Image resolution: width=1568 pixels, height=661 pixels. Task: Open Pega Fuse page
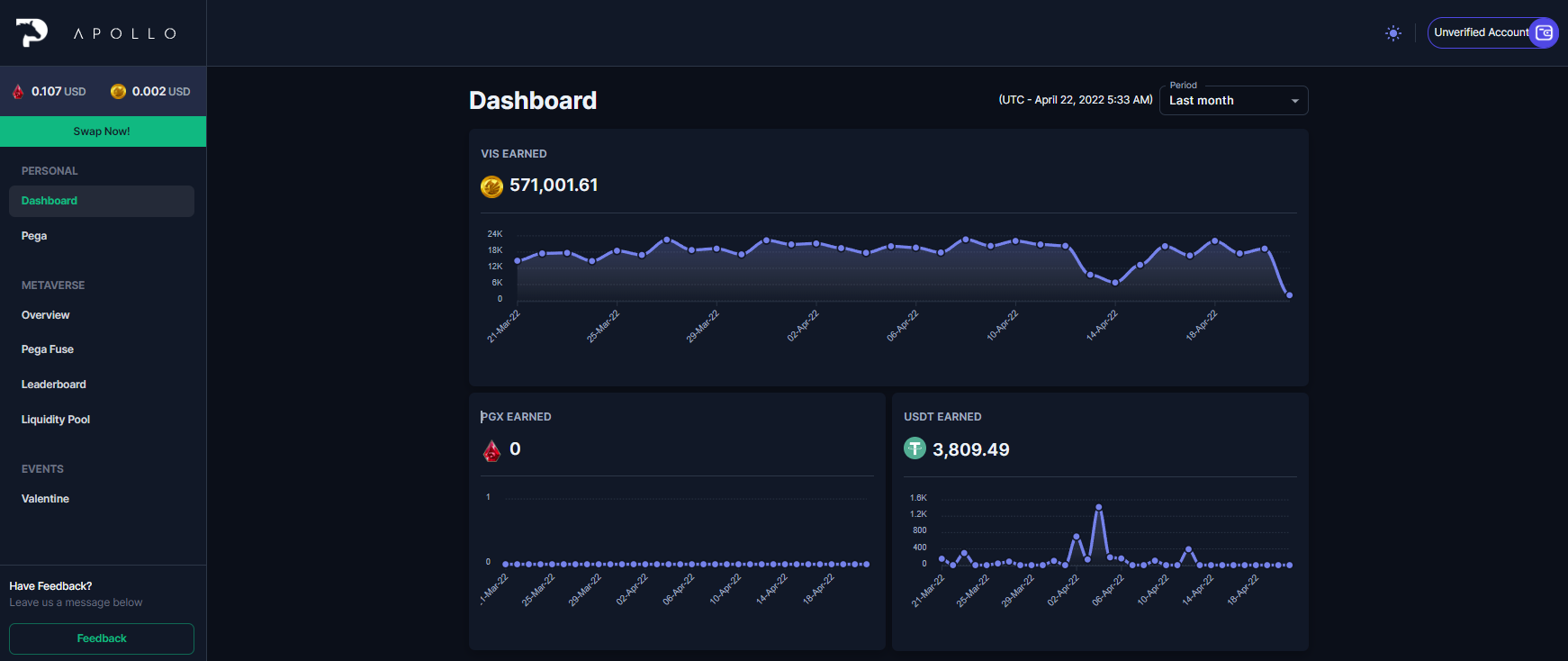tap(48, 349)
